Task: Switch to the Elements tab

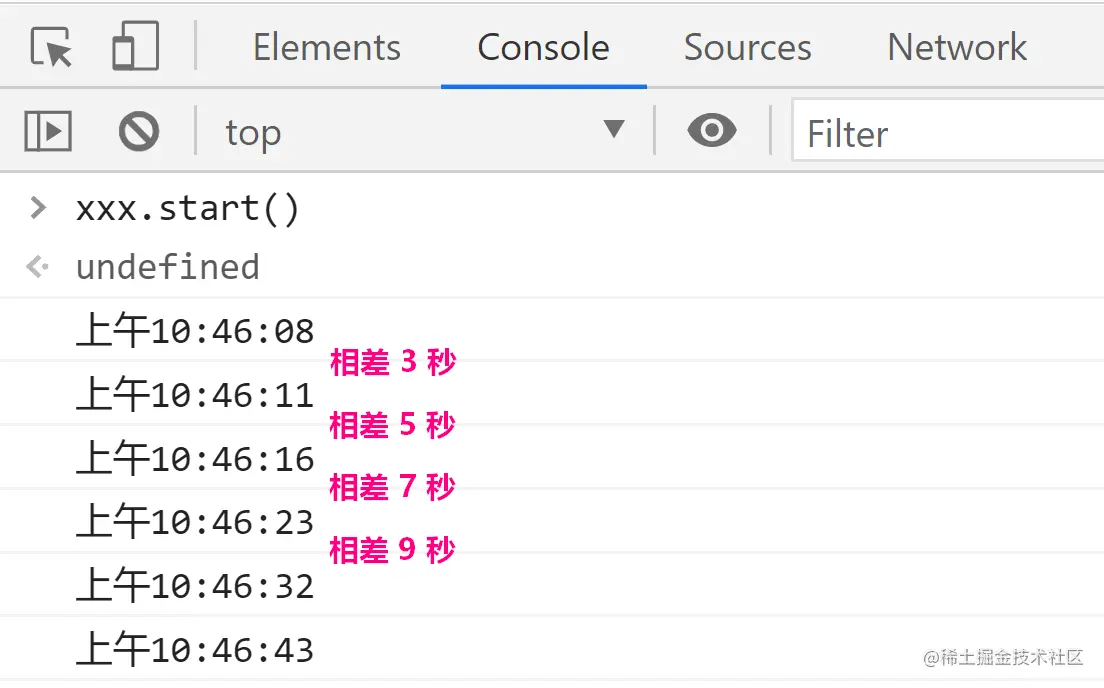Action: pos(326,47)
